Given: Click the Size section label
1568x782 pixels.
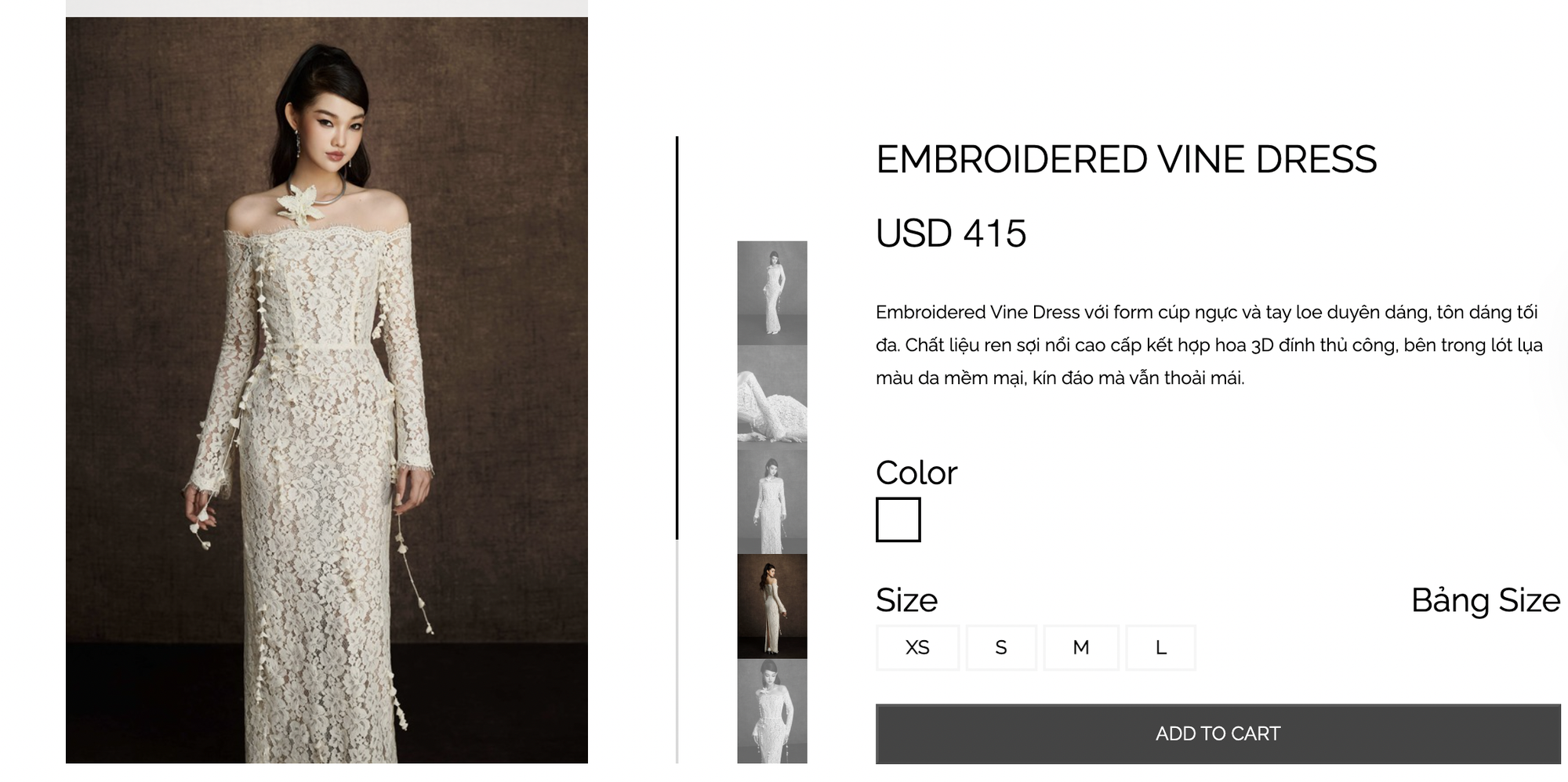Looking at the screenshot, I should (x=906, y=600).
